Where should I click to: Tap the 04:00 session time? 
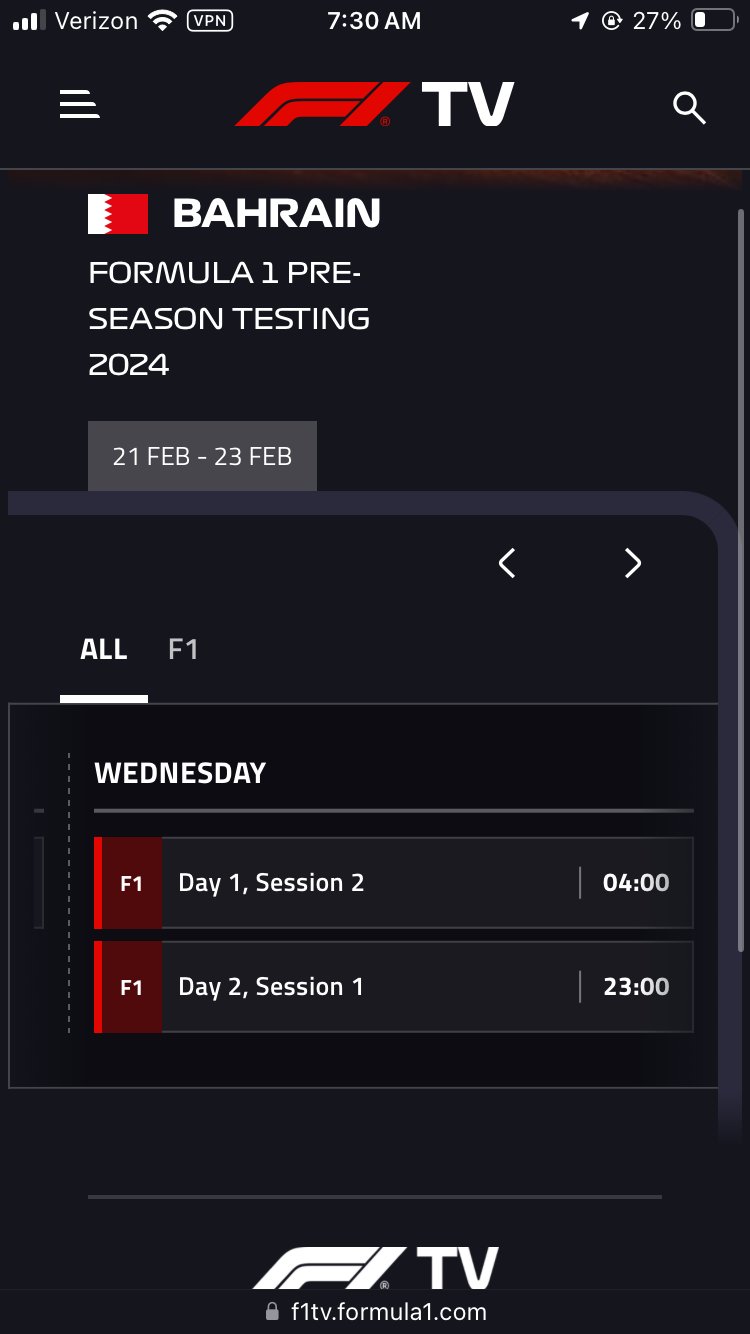(636, 883)
